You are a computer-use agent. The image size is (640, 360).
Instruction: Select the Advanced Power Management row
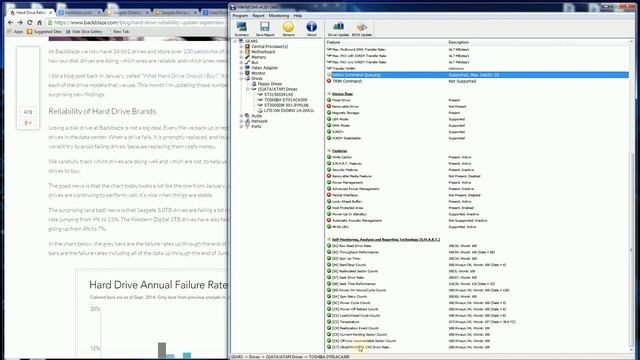click(478, 189)
